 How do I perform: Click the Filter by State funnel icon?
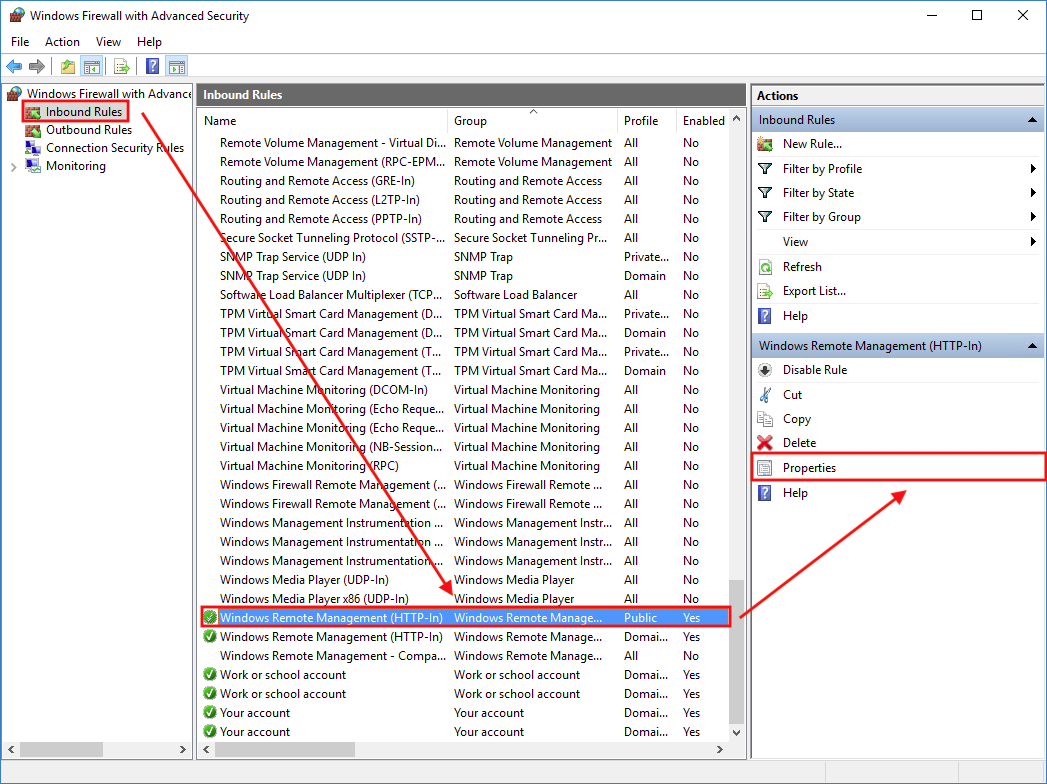[765, 193]
